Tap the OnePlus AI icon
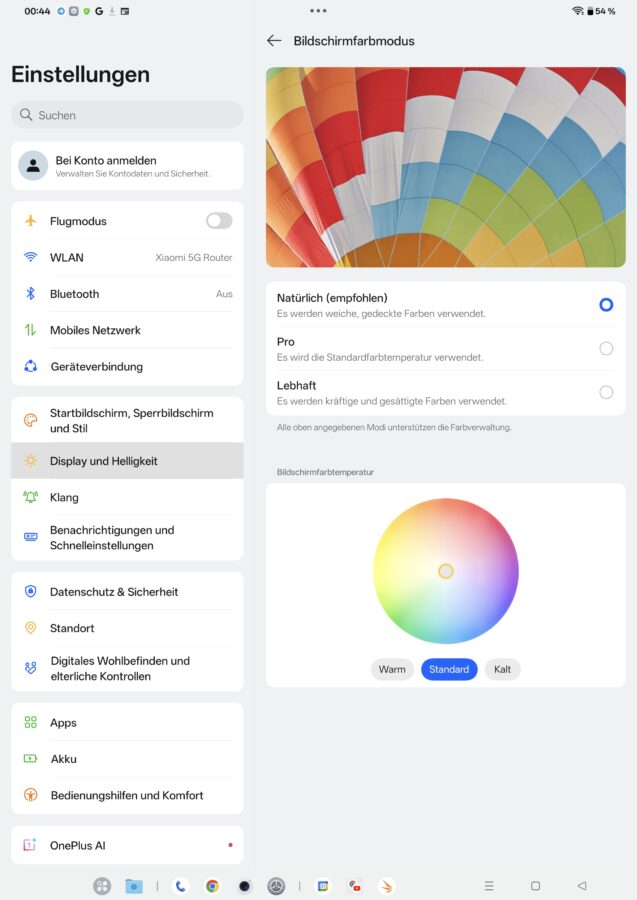 pos(30,845)
